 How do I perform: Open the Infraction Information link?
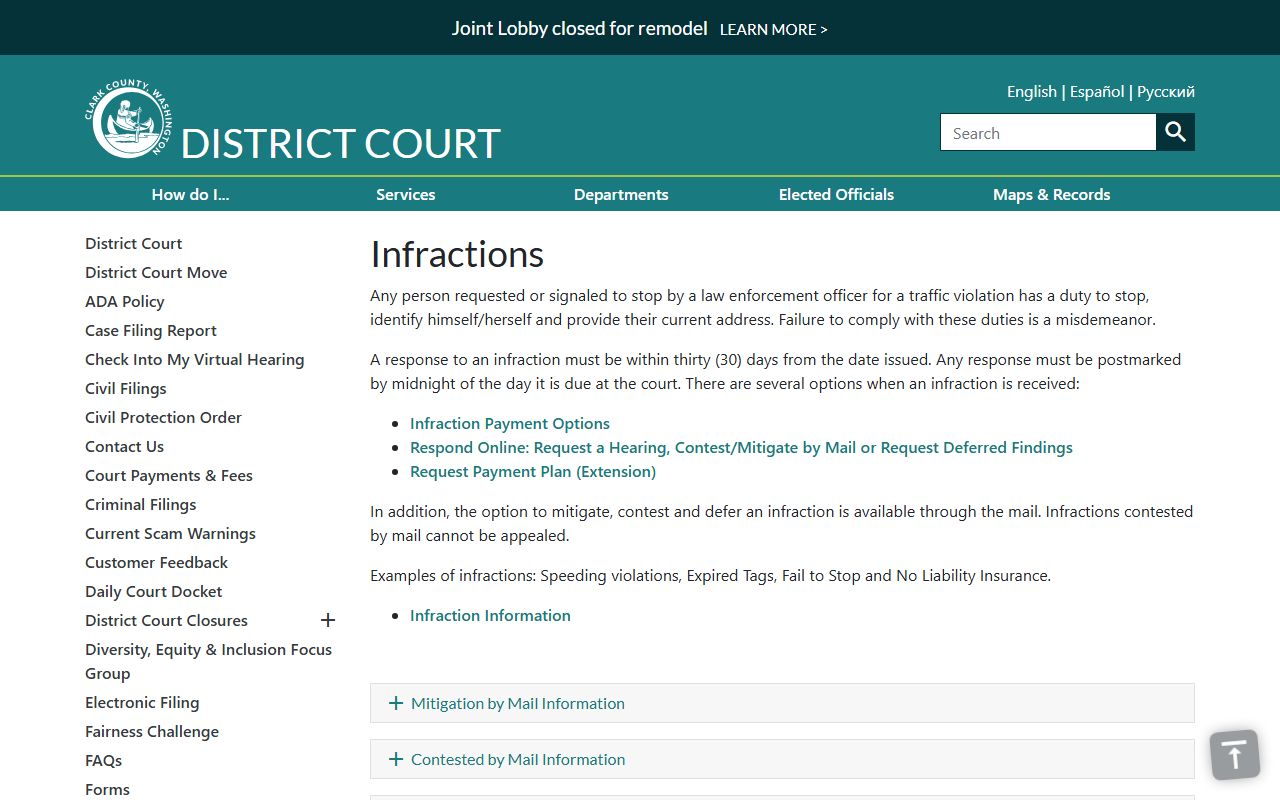(x=490, y=615)
